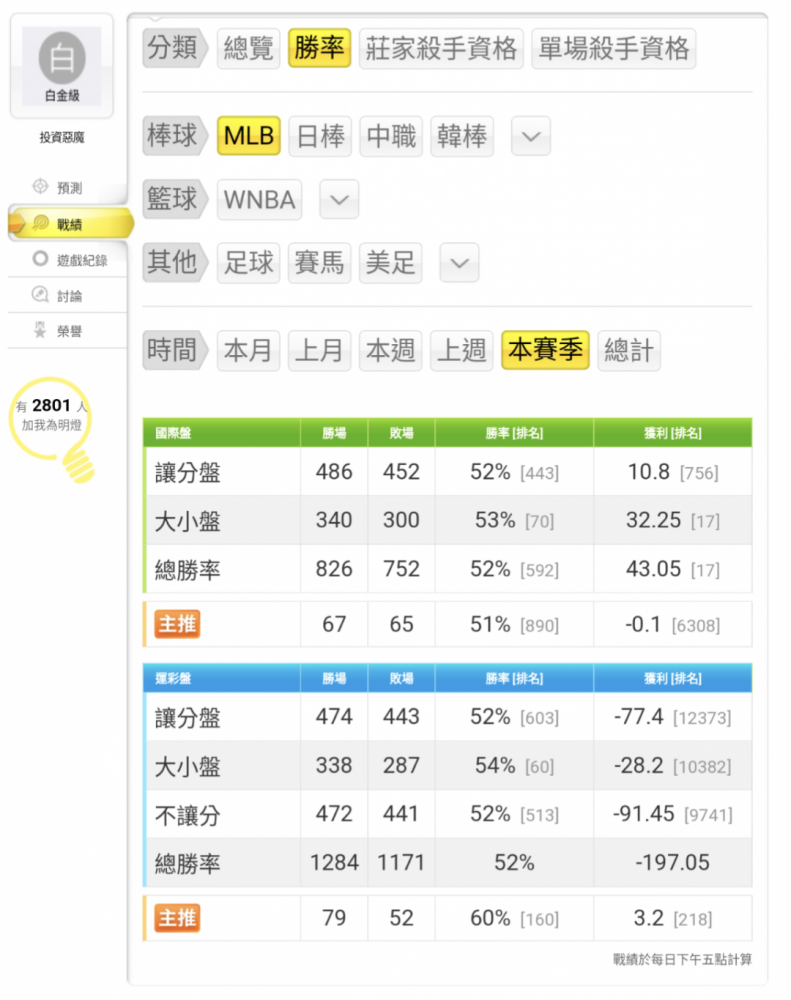Expand more 棒球 leagues dropdown
The height and width of the screenshot is (1000, 791).
point(531,136)
